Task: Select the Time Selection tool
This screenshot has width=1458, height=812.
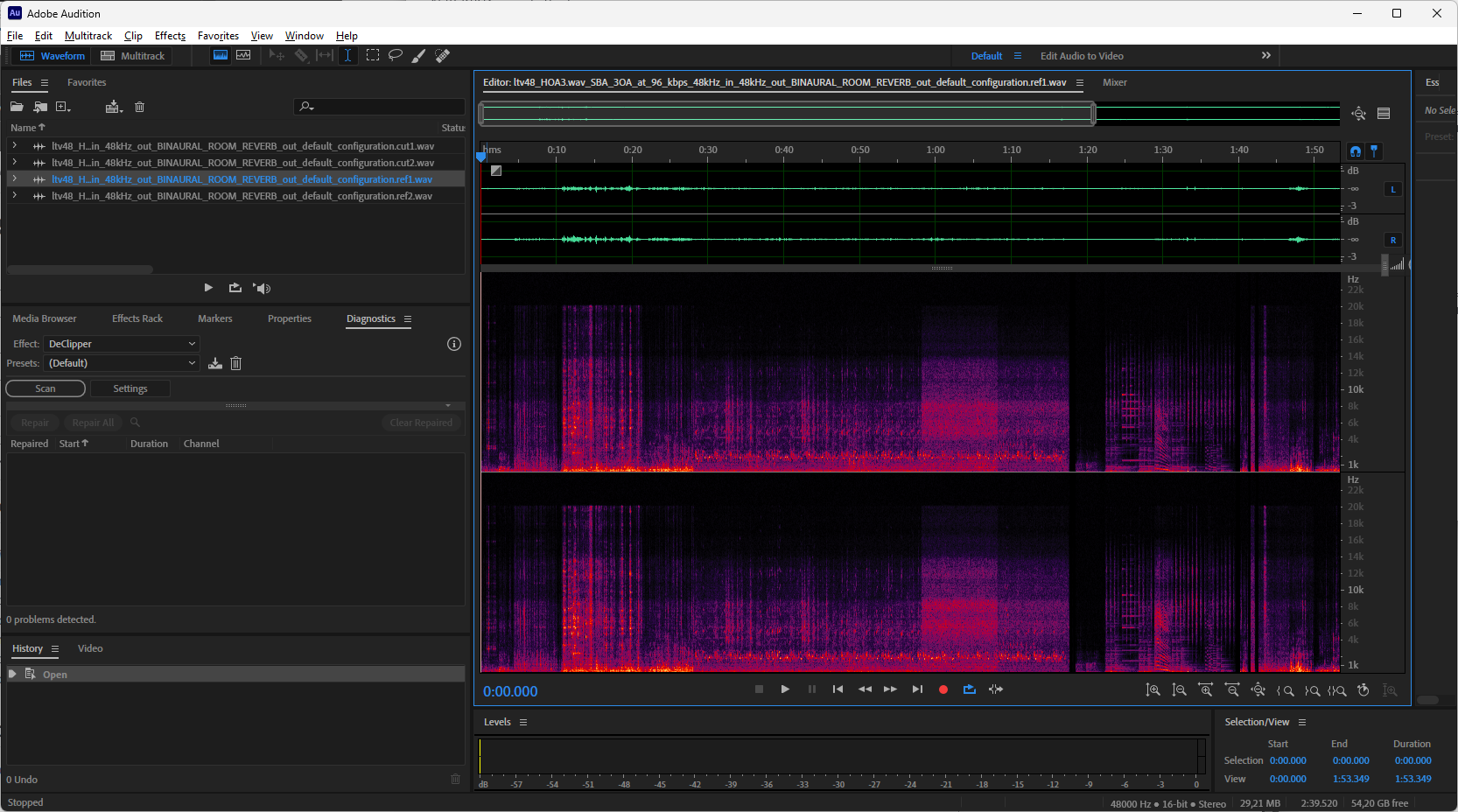Action: (347, 55)
